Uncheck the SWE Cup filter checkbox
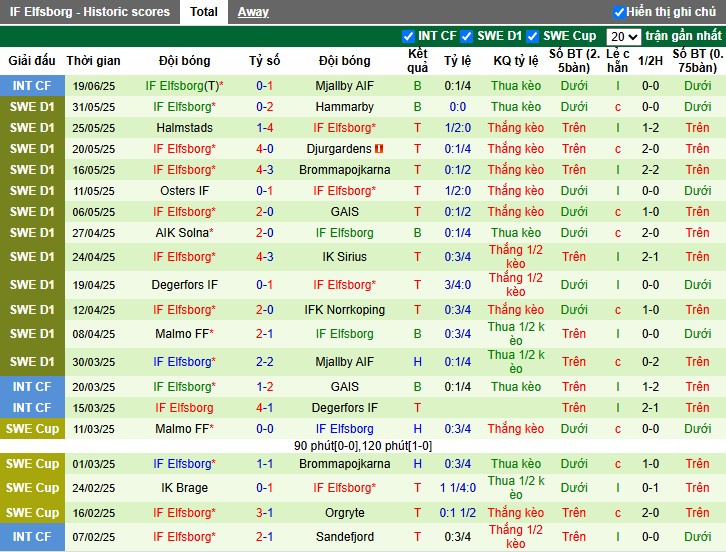The height and width of the screenshot is (552, 726). click(x=532, y=36)
